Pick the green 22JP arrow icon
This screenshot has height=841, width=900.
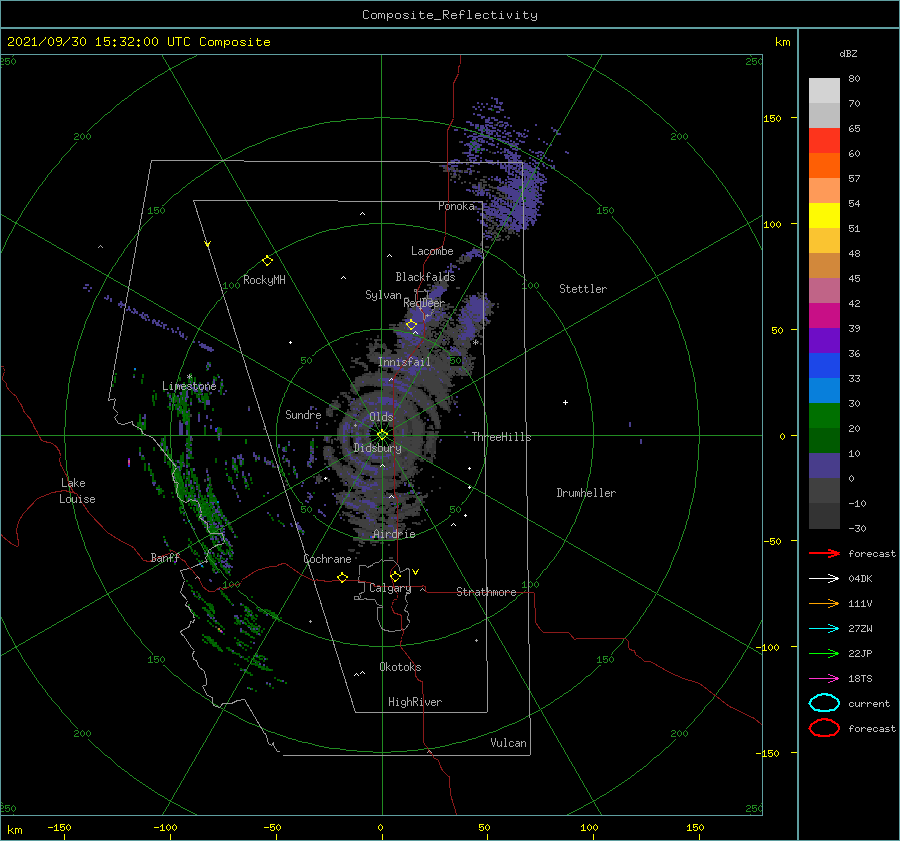[824, 653]
